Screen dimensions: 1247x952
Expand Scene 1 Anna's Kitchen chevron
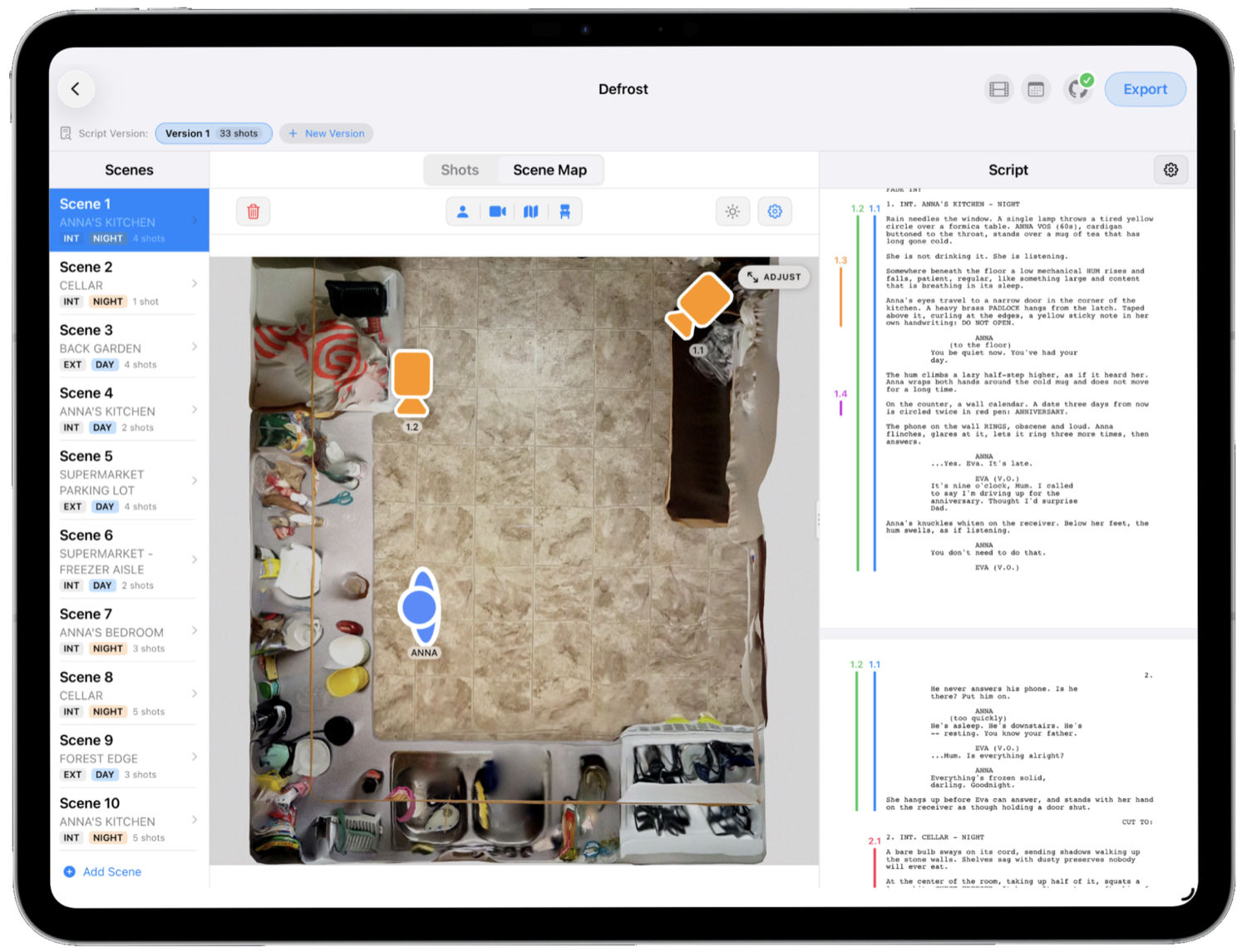(x=195, y=220)
